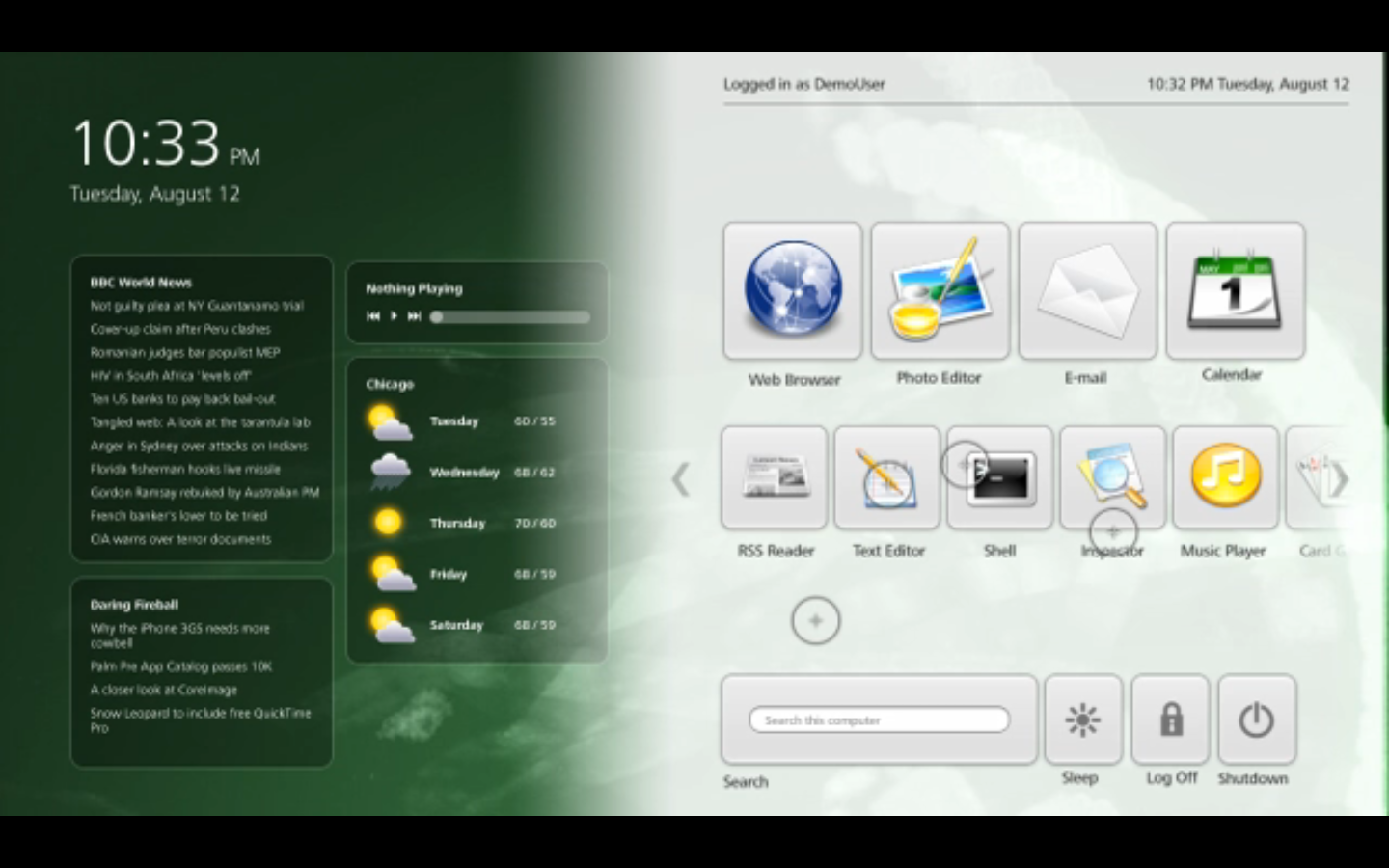Go to the previous track in media widget
Image resolution: width=1389 pixels, height=868 pixels.
click(x=373, y=316)
